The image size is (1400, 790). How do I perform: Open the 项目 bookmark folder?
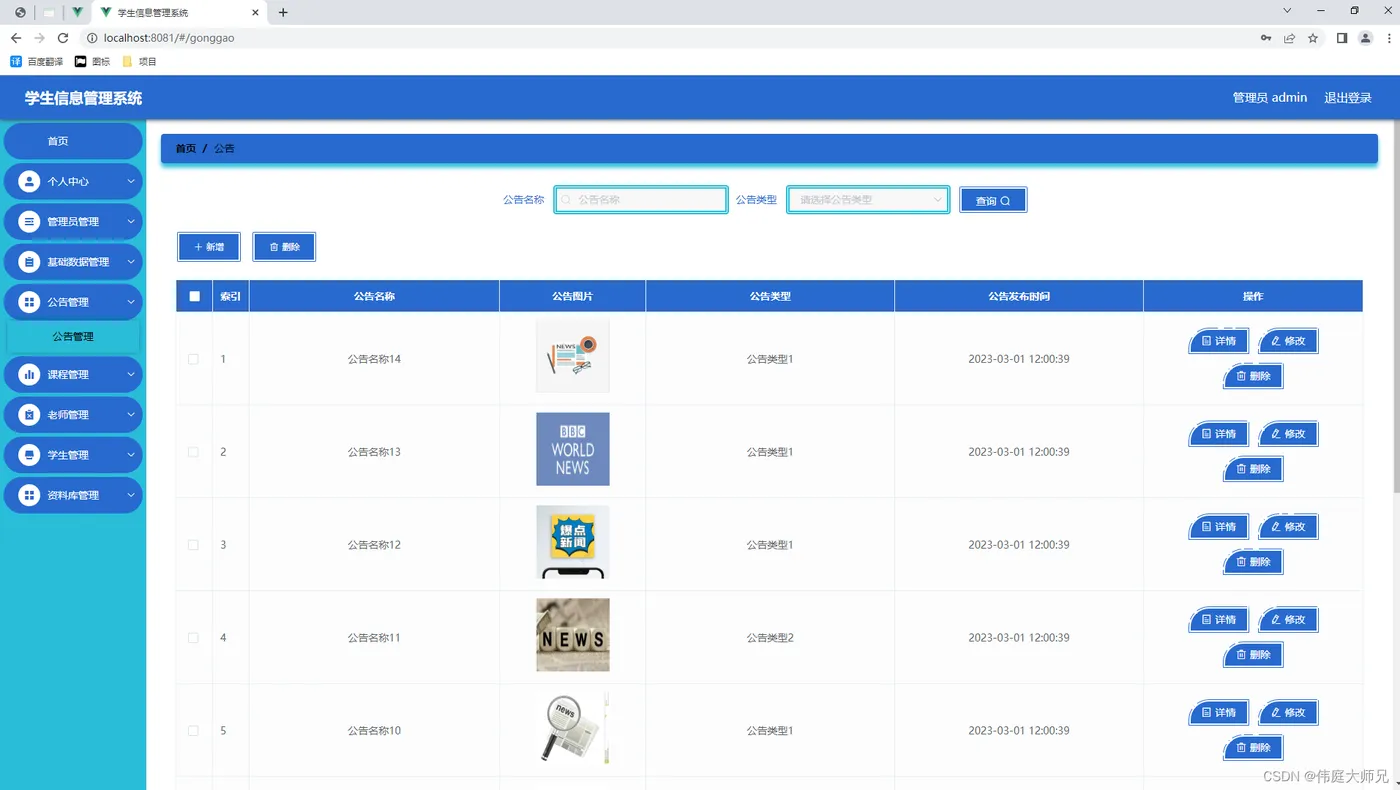(139, 62)
